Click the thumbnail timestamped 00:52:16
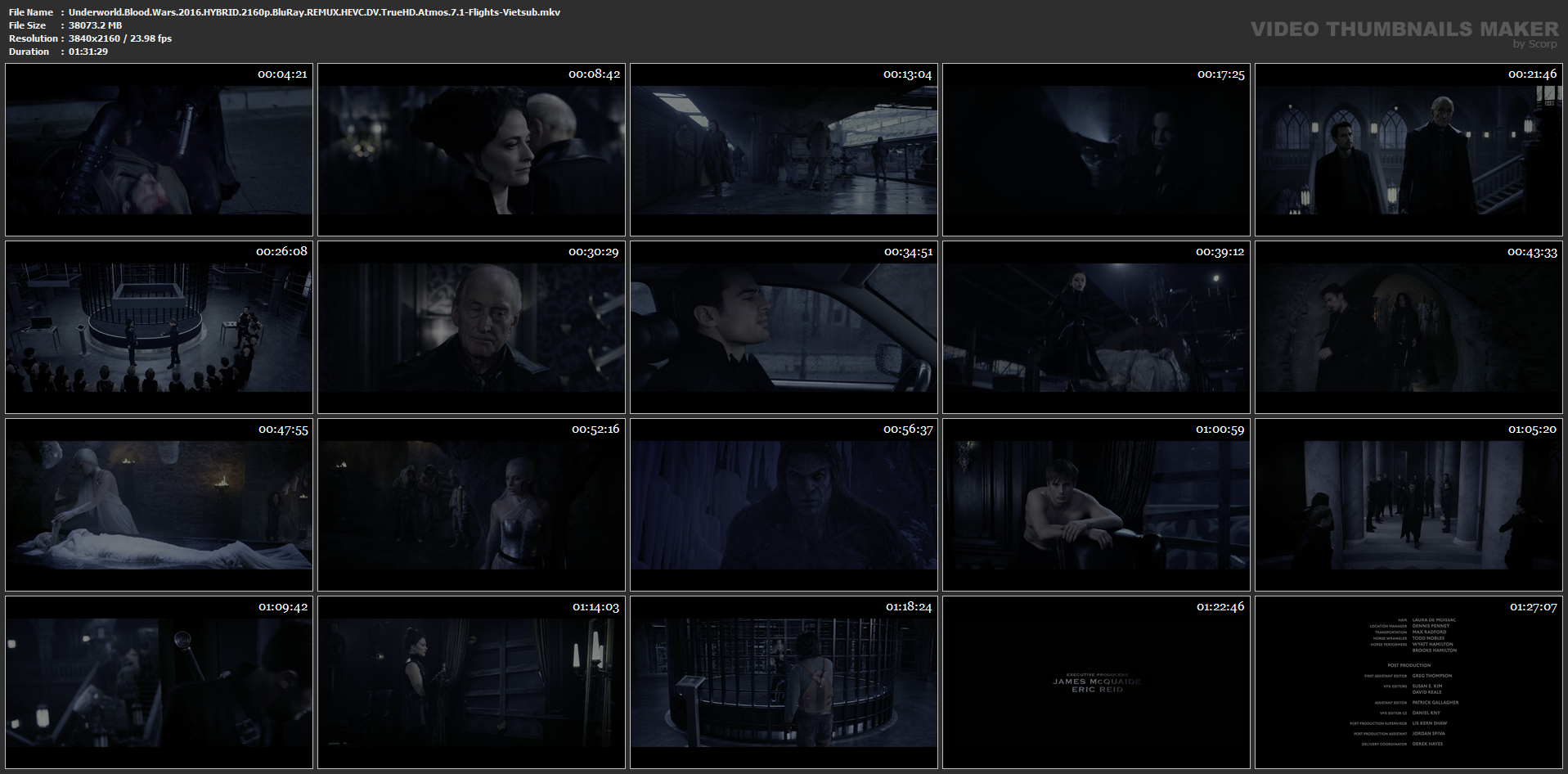1568x774 pixels. [471, 505]
